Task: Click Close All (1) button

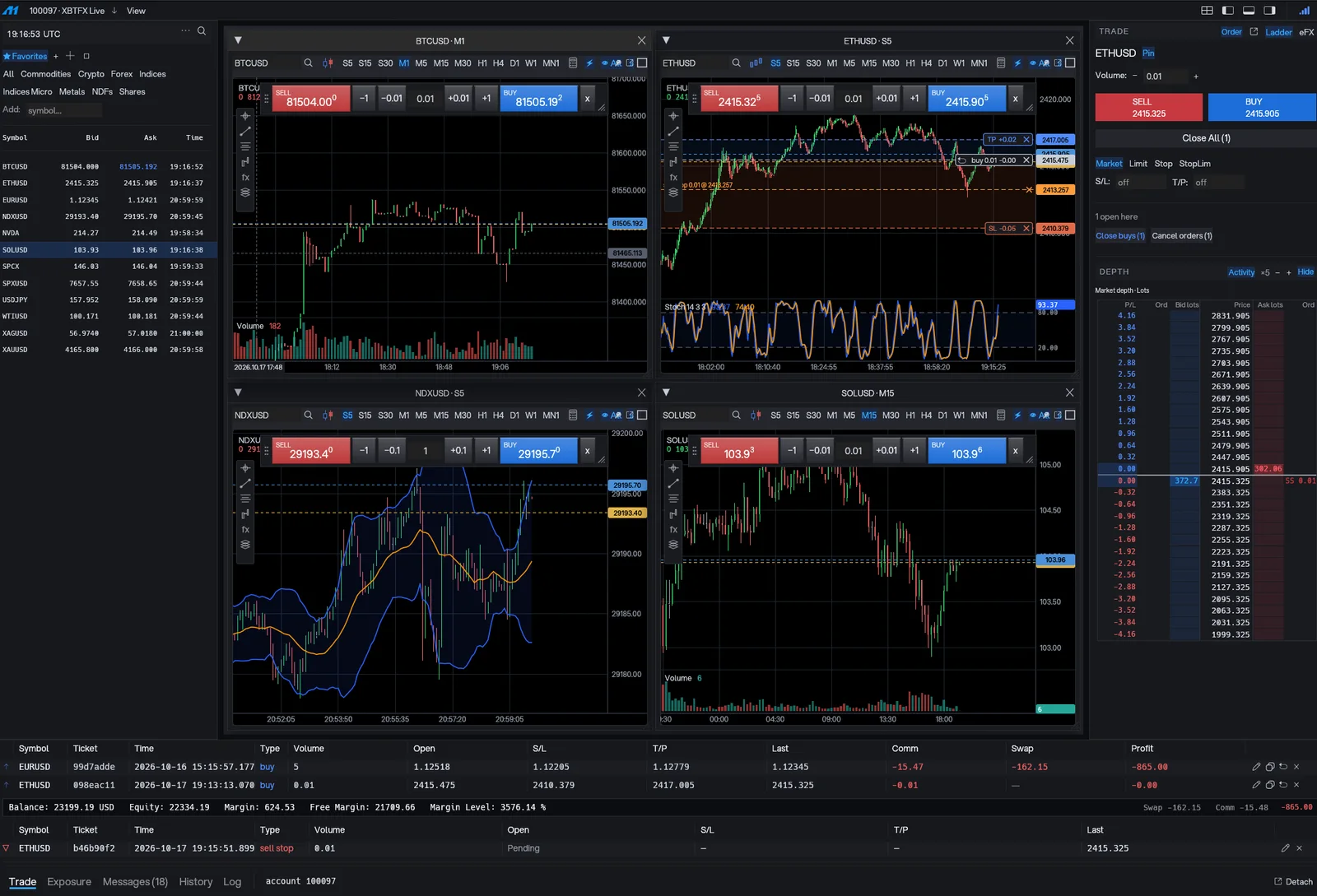Action: (x=1206, y=138)
